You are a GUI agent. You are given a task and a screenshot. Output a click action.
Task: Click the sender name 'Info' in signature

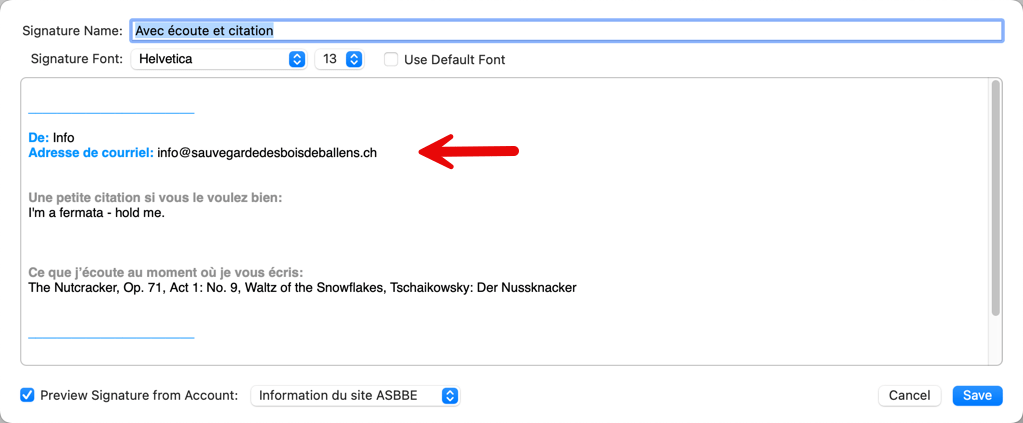(64, 138)
